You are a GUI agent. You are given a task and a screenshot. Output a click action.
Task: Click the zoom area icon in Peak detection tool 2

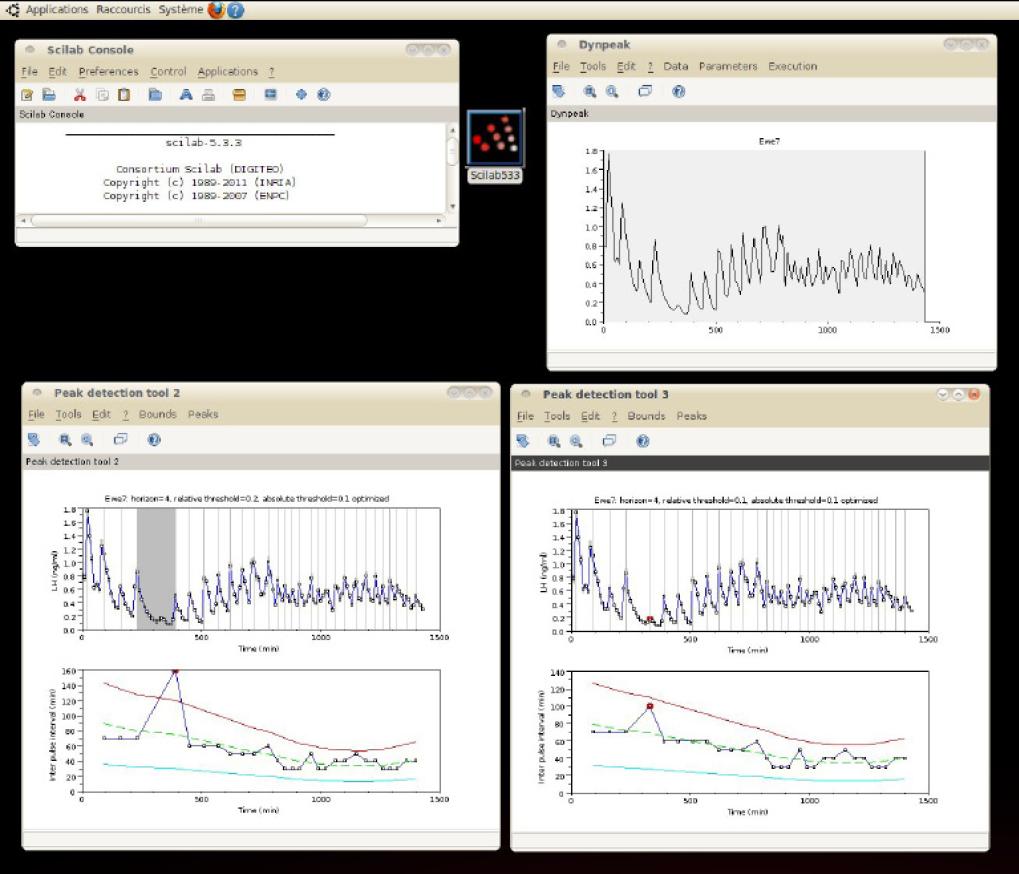65,440
